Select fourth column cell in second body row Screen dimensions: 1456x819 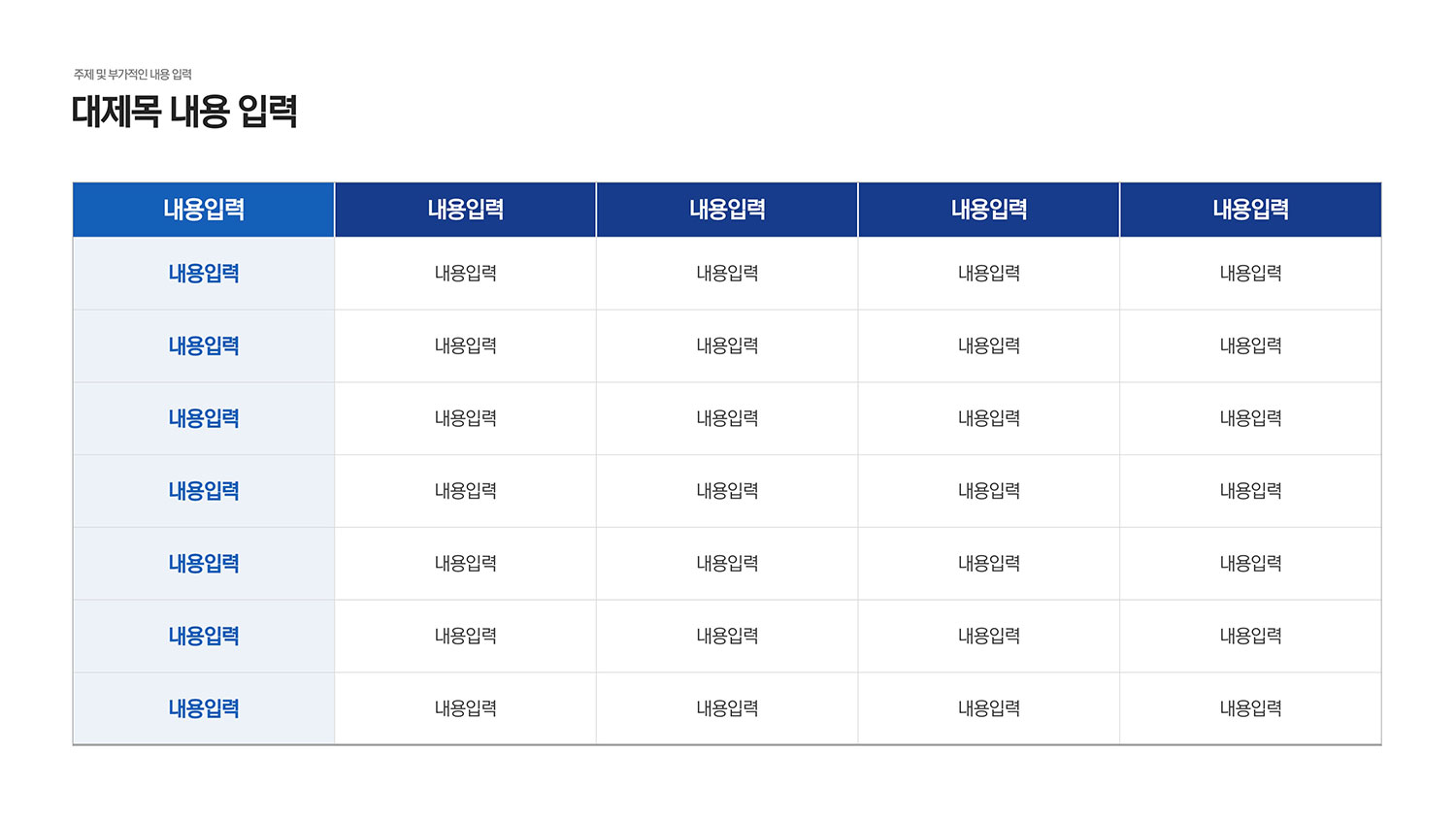tap(989, 346)
